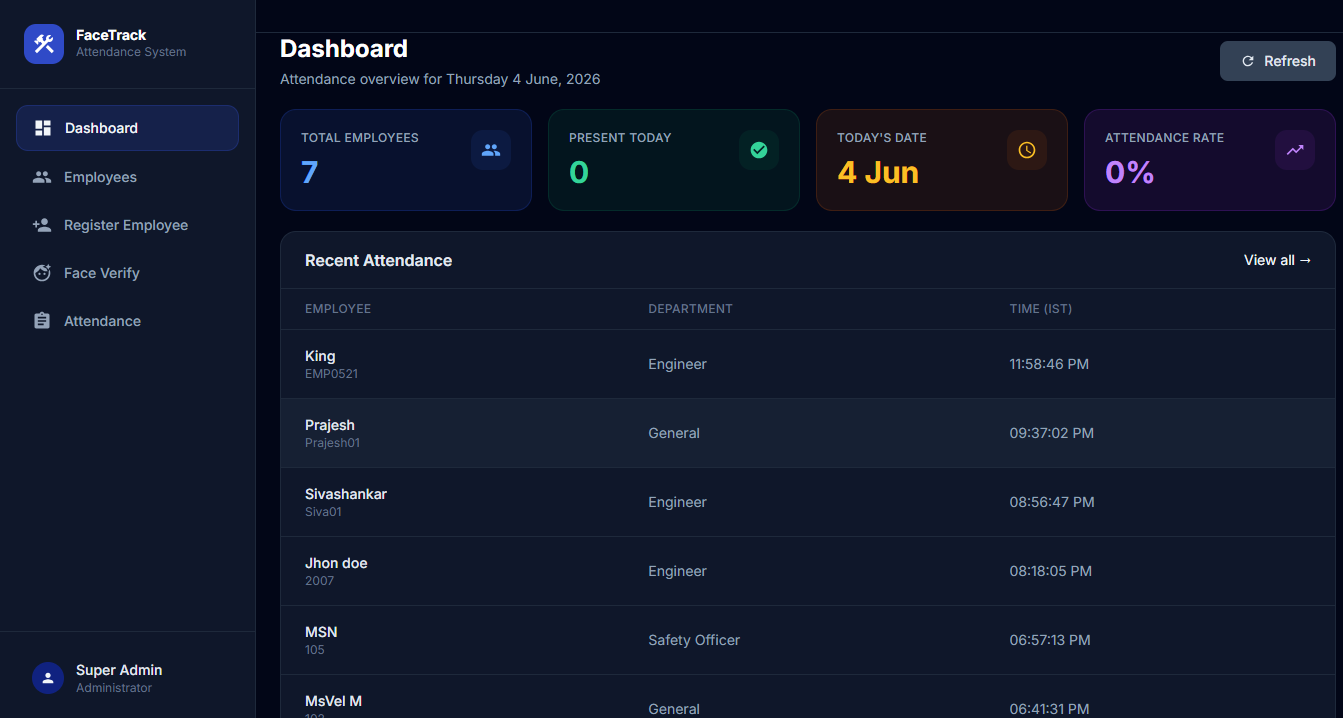Click Engineer department in Jhon doe row
This screenshot has height=718, width=1343.
[677, 571]
